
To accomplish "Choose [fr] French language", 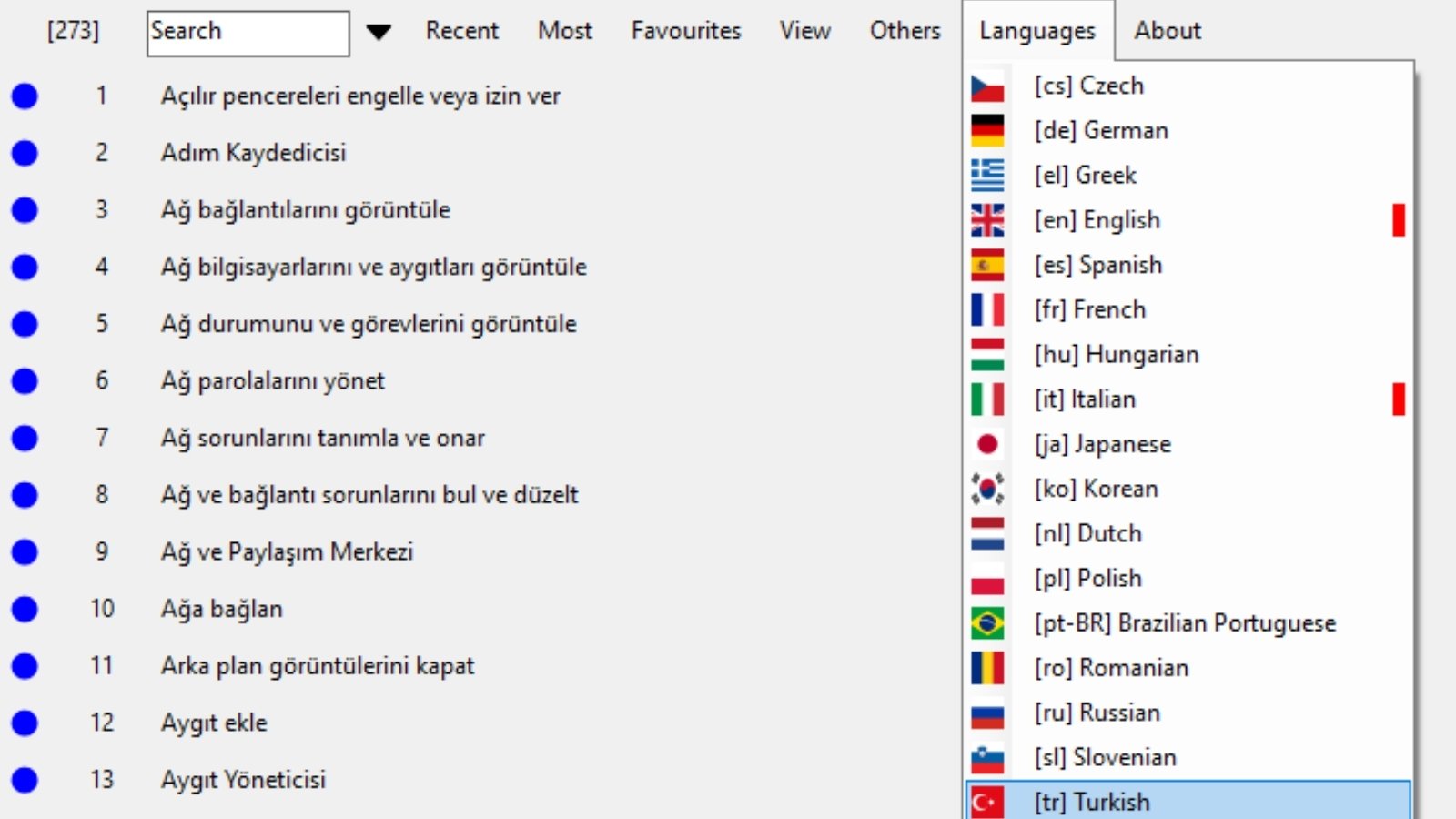I will point(1188,309).
